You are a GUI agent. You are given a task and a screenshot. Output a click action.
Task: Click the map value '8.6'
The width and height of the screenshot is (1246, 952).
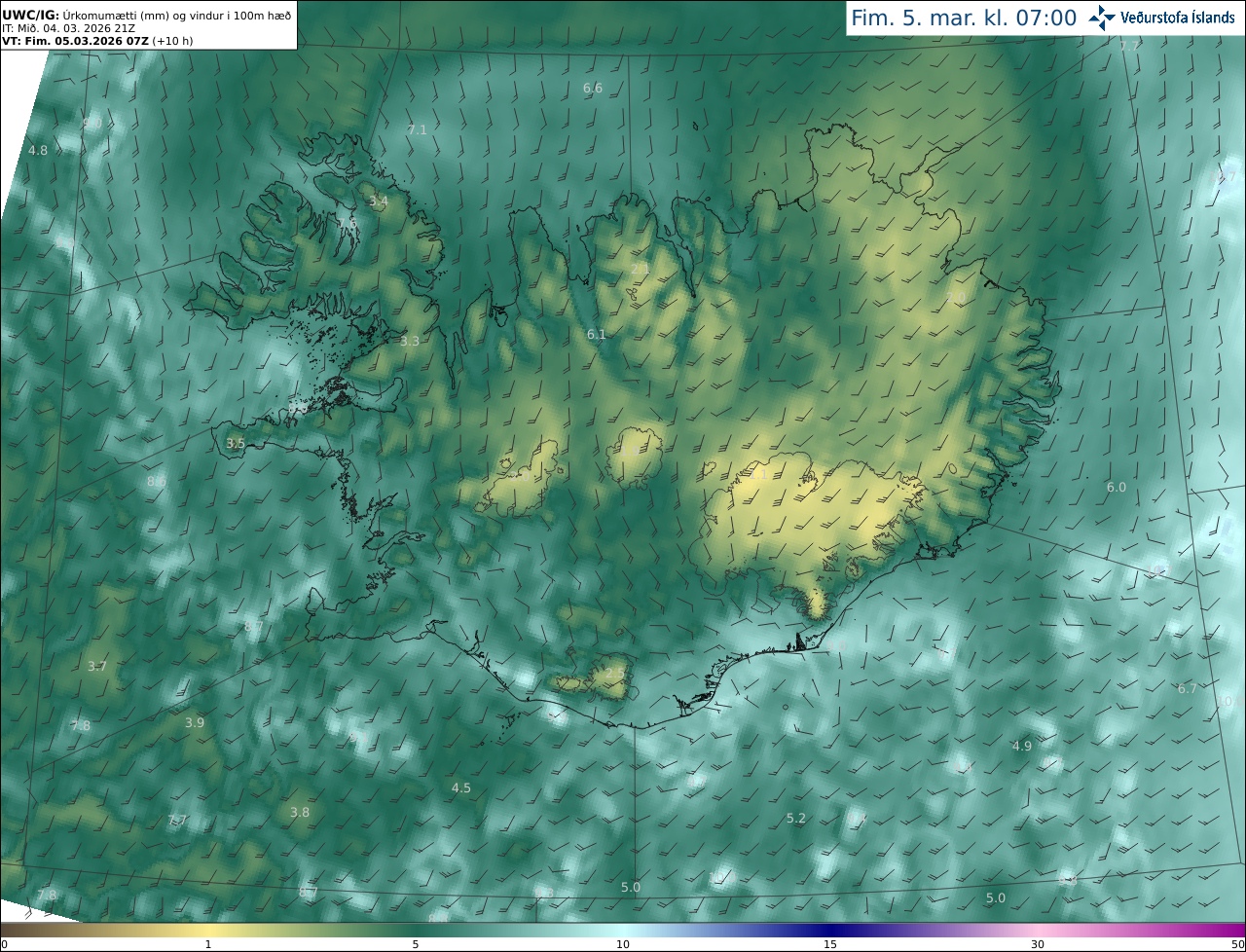(x=157, y=481)
